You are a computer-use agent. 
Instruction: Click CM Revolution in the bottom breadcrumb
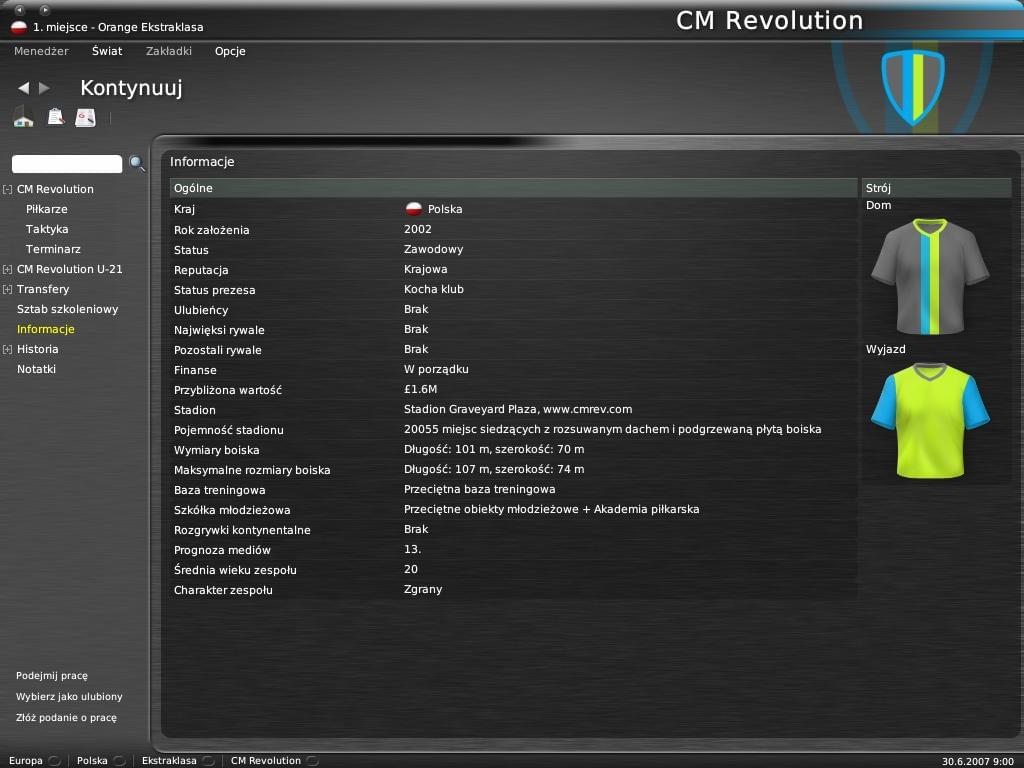coord(266,761)
